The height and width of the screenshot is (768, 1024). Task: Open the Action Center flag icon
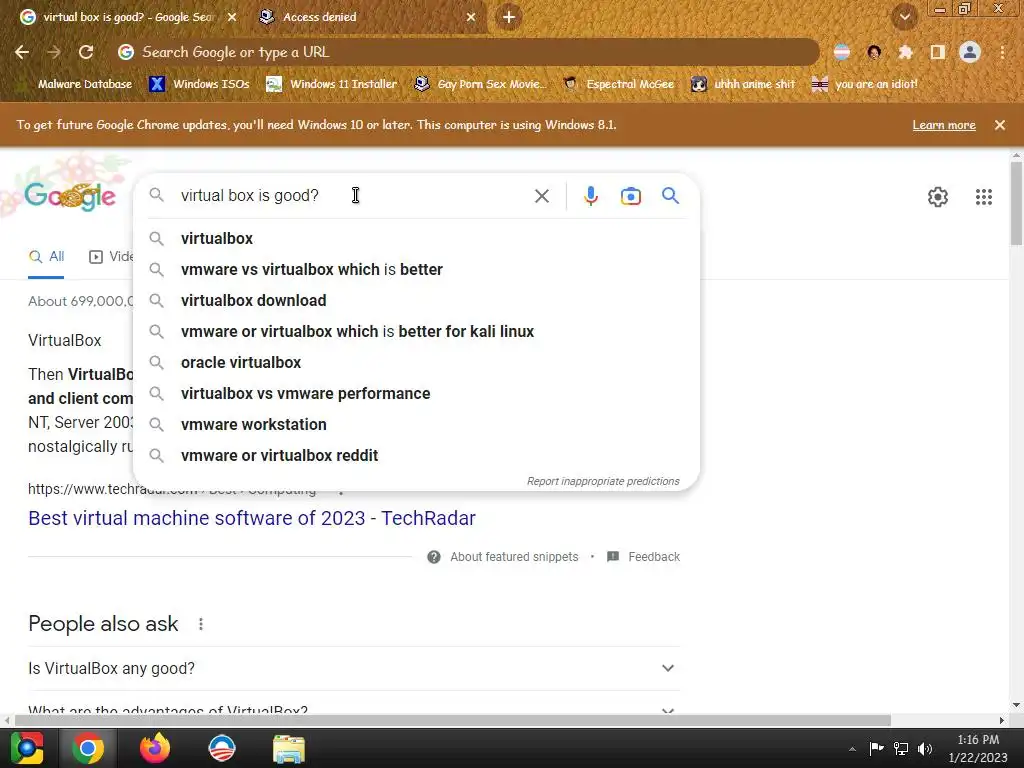coord(876,748)
